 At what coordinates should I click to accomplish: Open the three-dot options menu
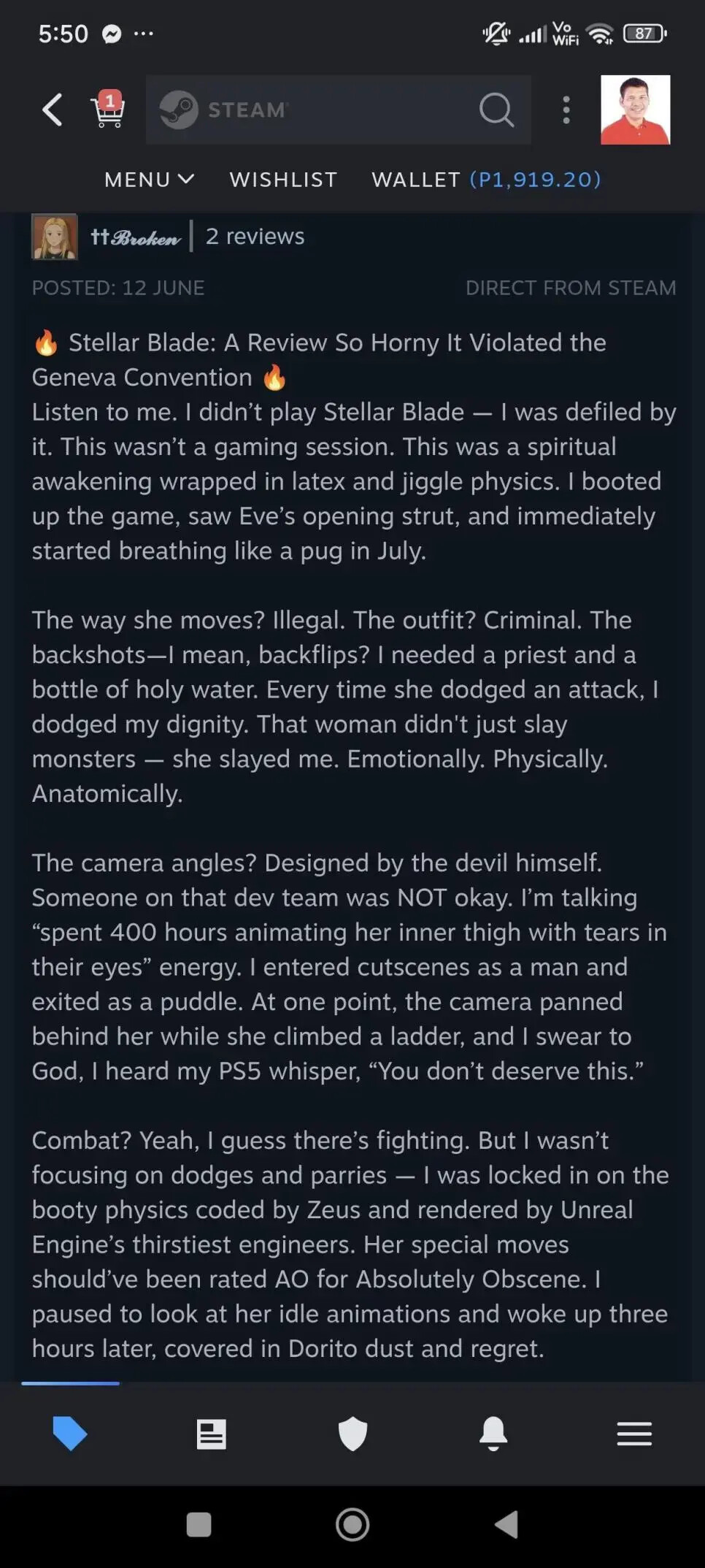pos(566,110)
